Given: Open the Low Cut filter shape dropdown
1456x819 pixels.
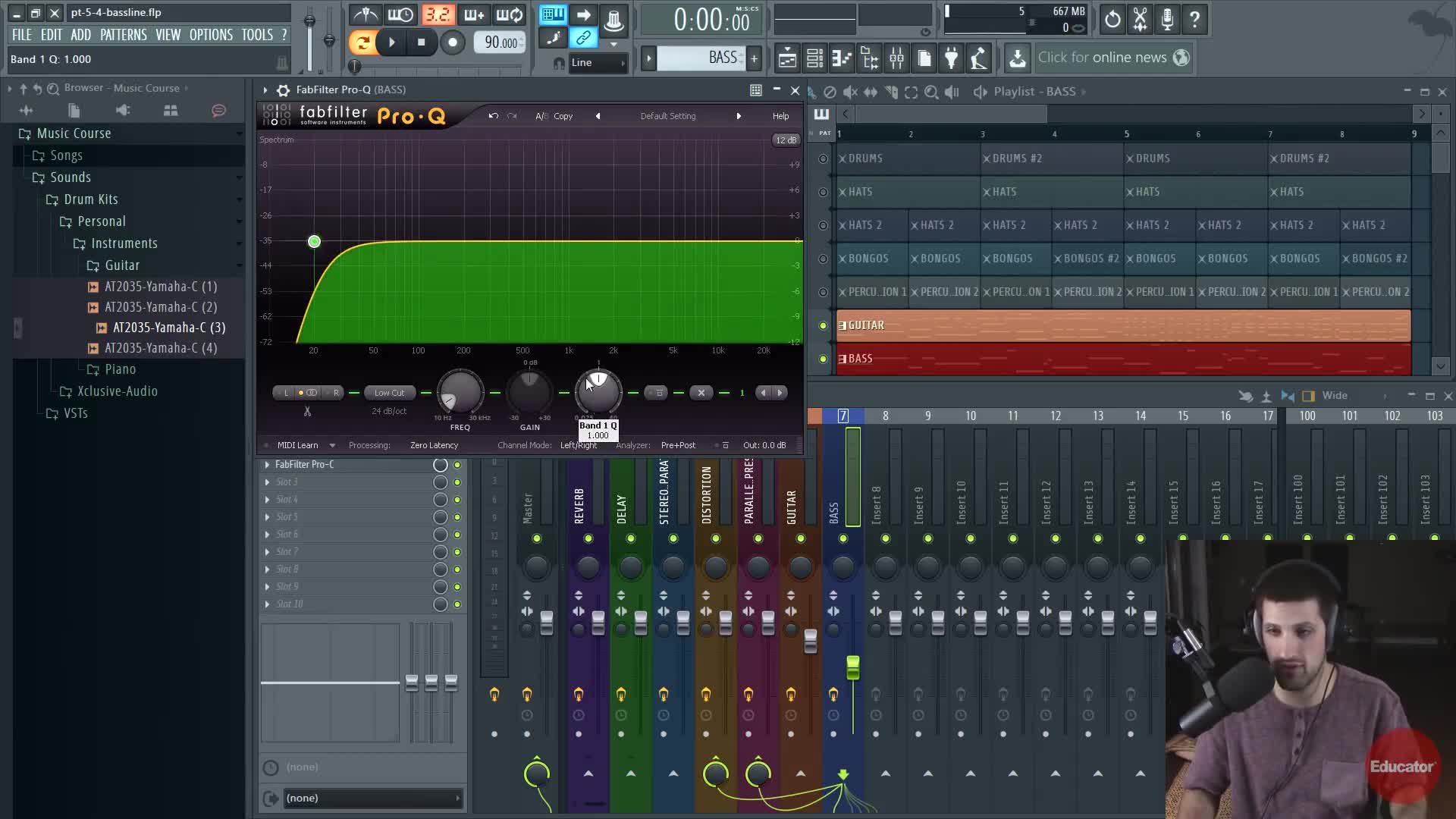Looking at the screenshot, I should pyautogui.click(x=389, y=393).
